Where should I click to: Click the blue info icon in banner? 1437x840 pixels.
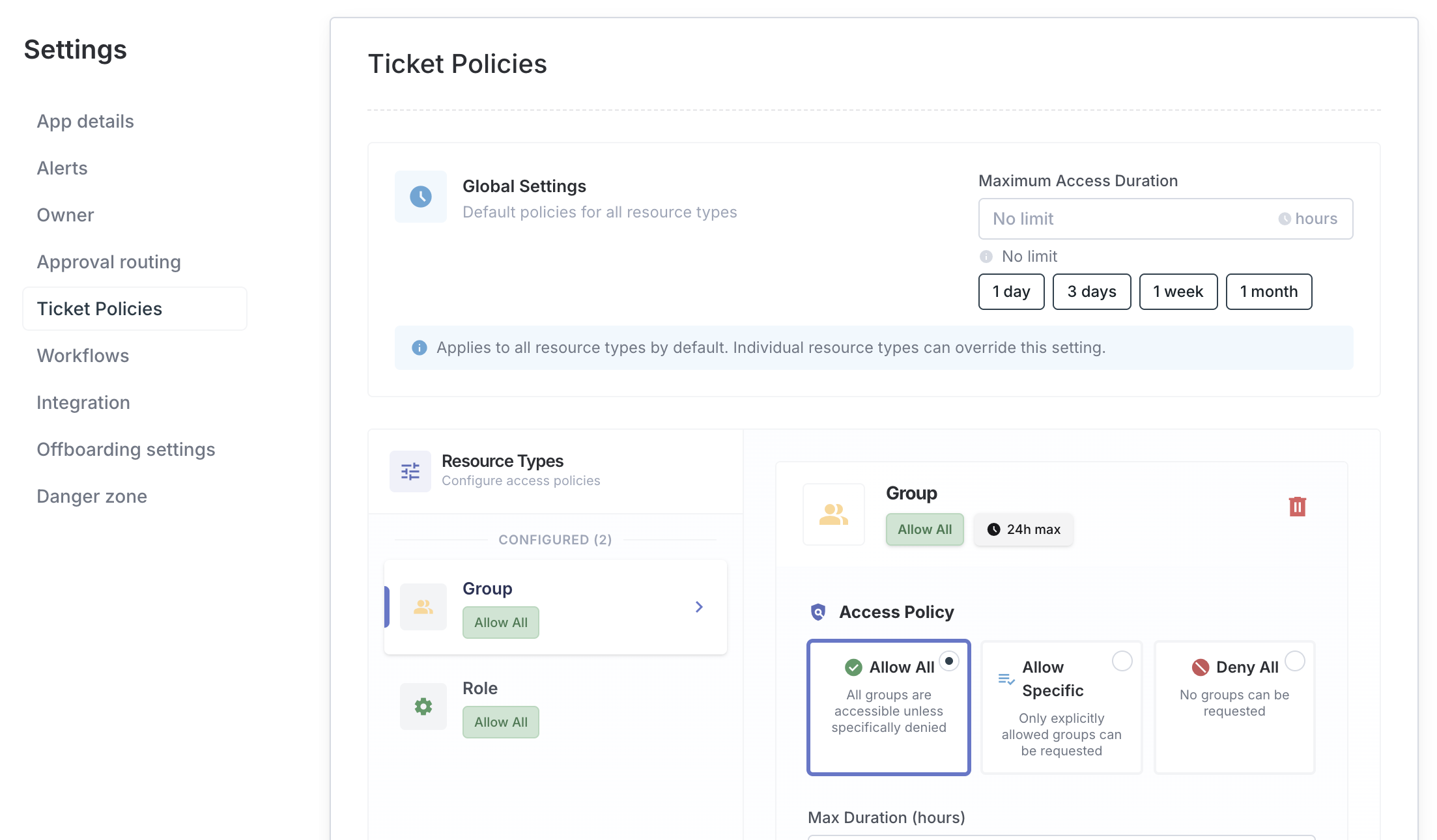point(420,348)
